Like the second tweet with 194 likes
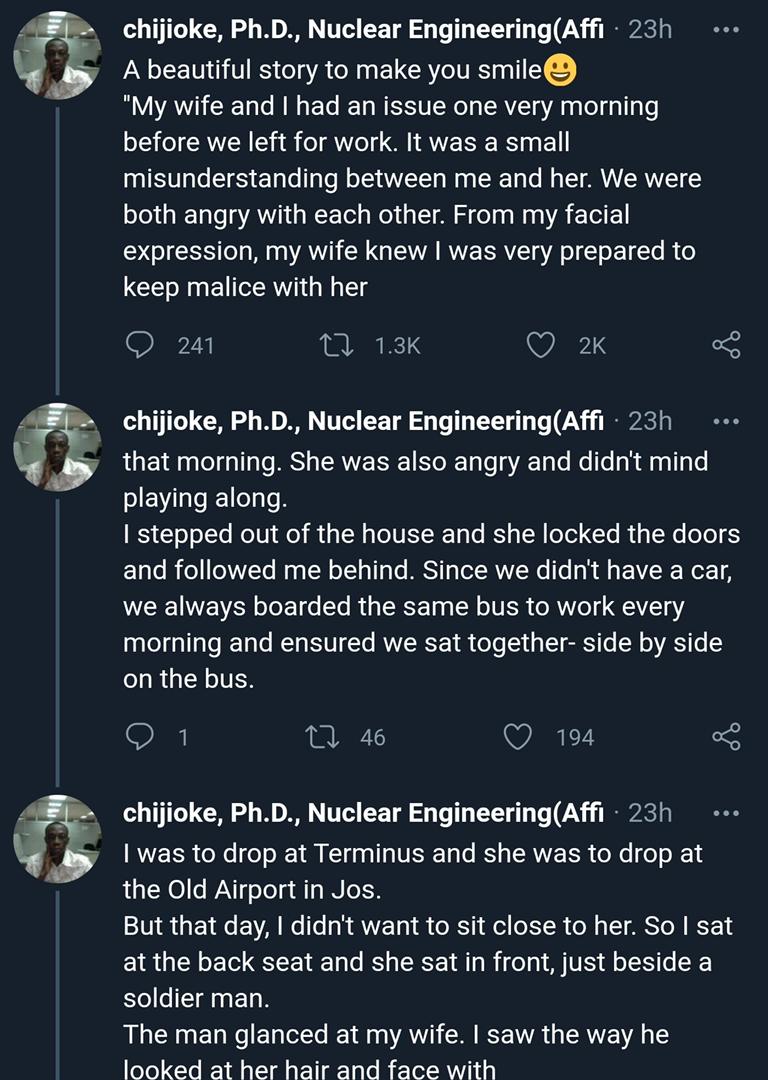The width and height of the screenshot is (768, 1080). 518,737
